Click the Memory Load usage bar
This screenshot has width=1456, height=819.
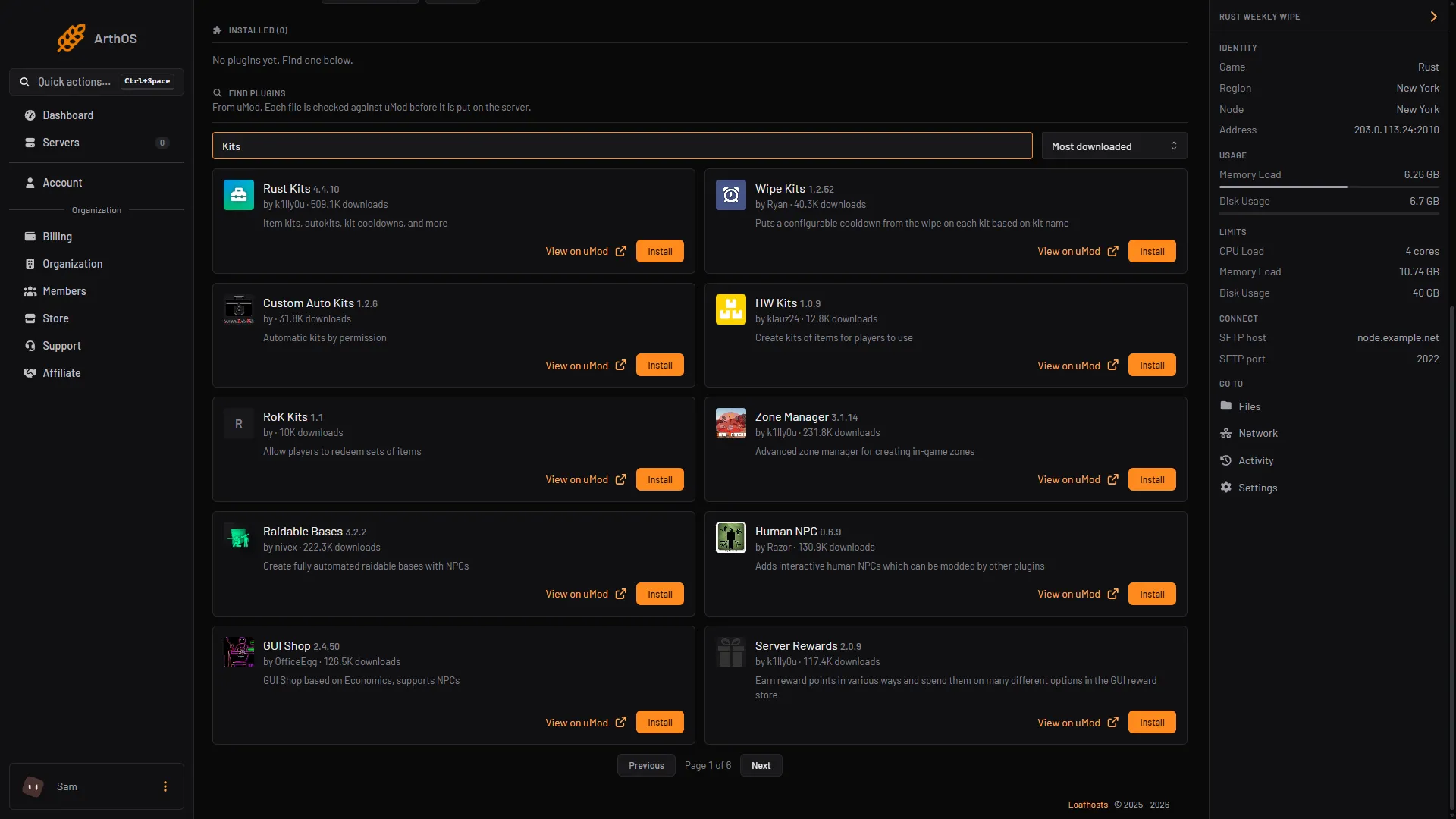pos(1329,187)
